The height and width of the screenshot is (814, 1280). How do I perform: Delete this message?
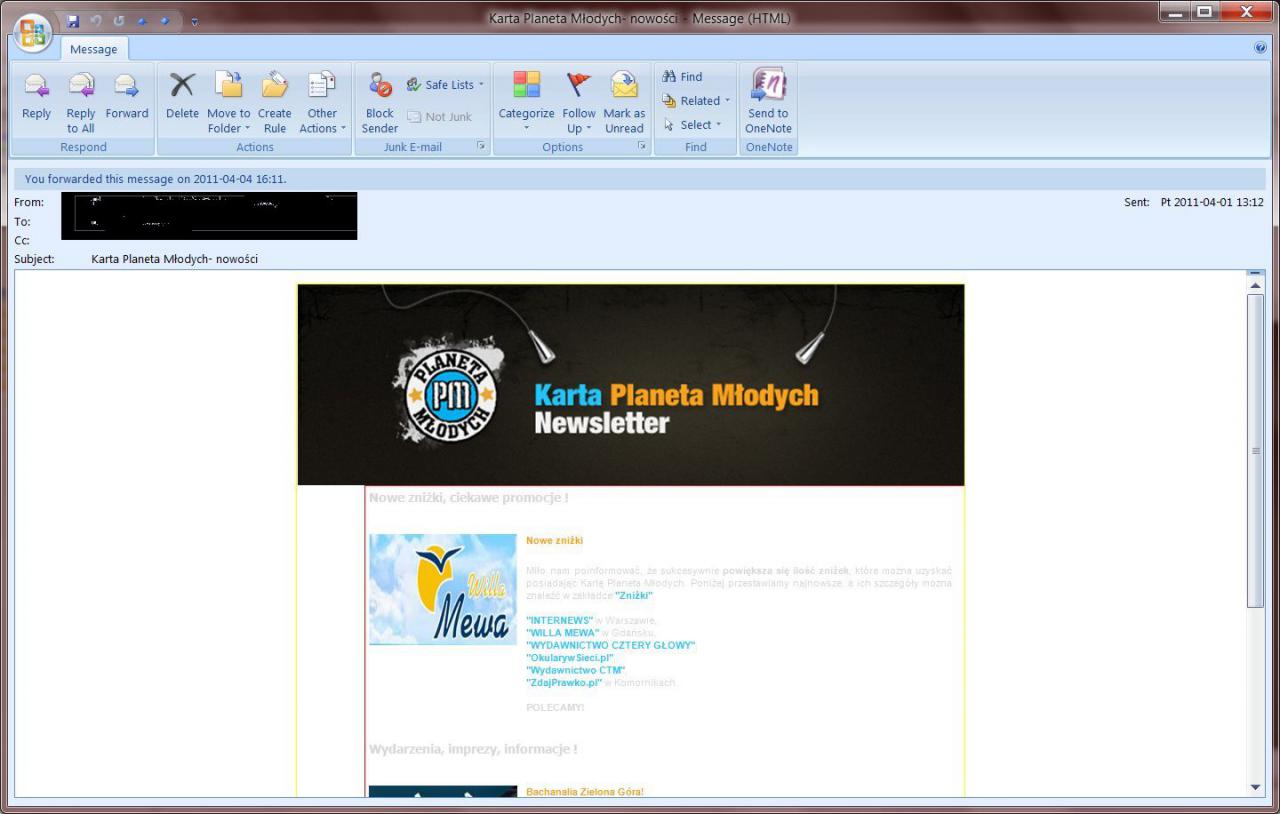[182, 97]
